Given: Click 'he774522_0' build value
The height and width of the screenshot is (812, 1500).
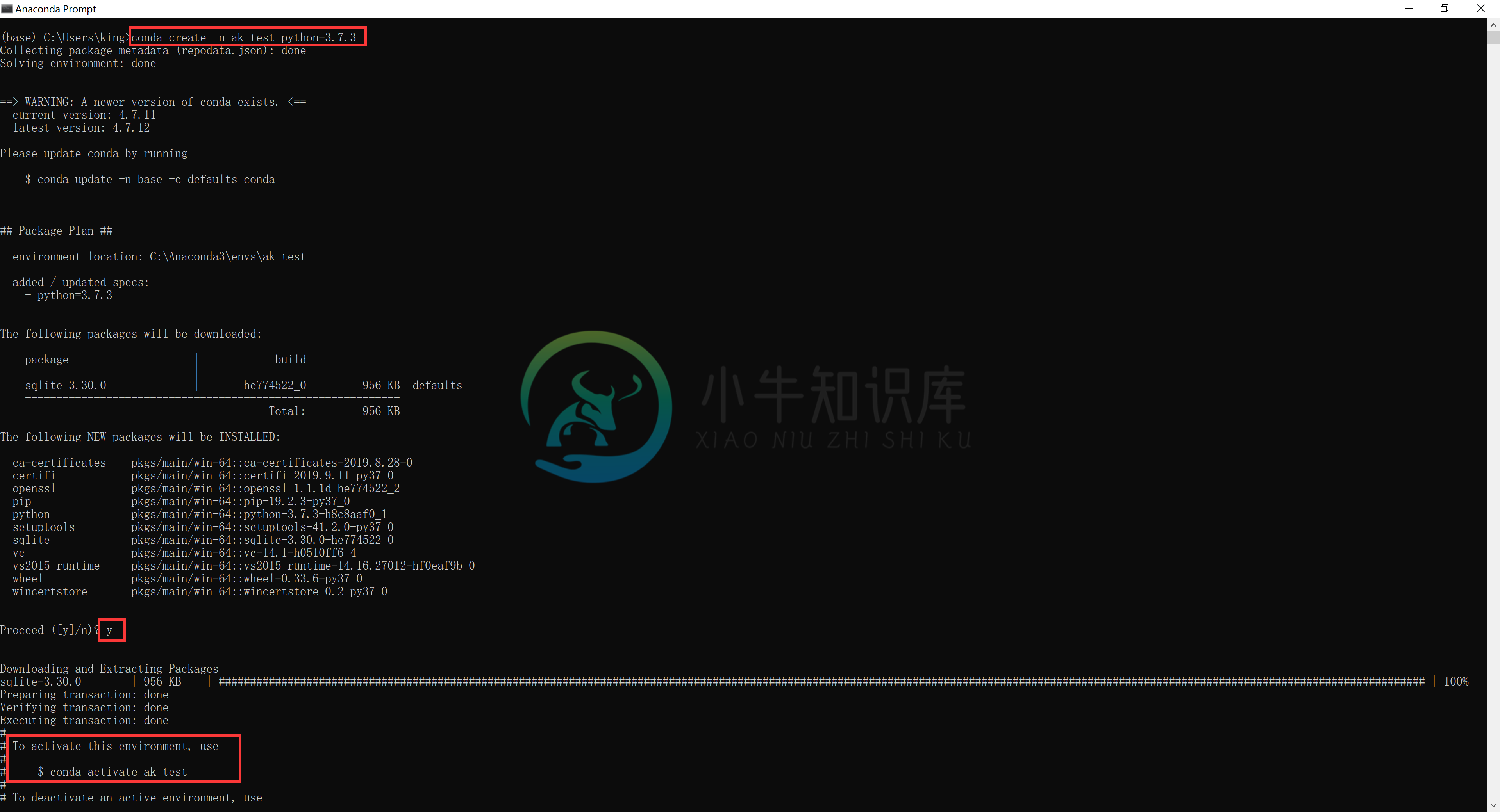Looking at the screenshot, I should [x=275, y=385].
